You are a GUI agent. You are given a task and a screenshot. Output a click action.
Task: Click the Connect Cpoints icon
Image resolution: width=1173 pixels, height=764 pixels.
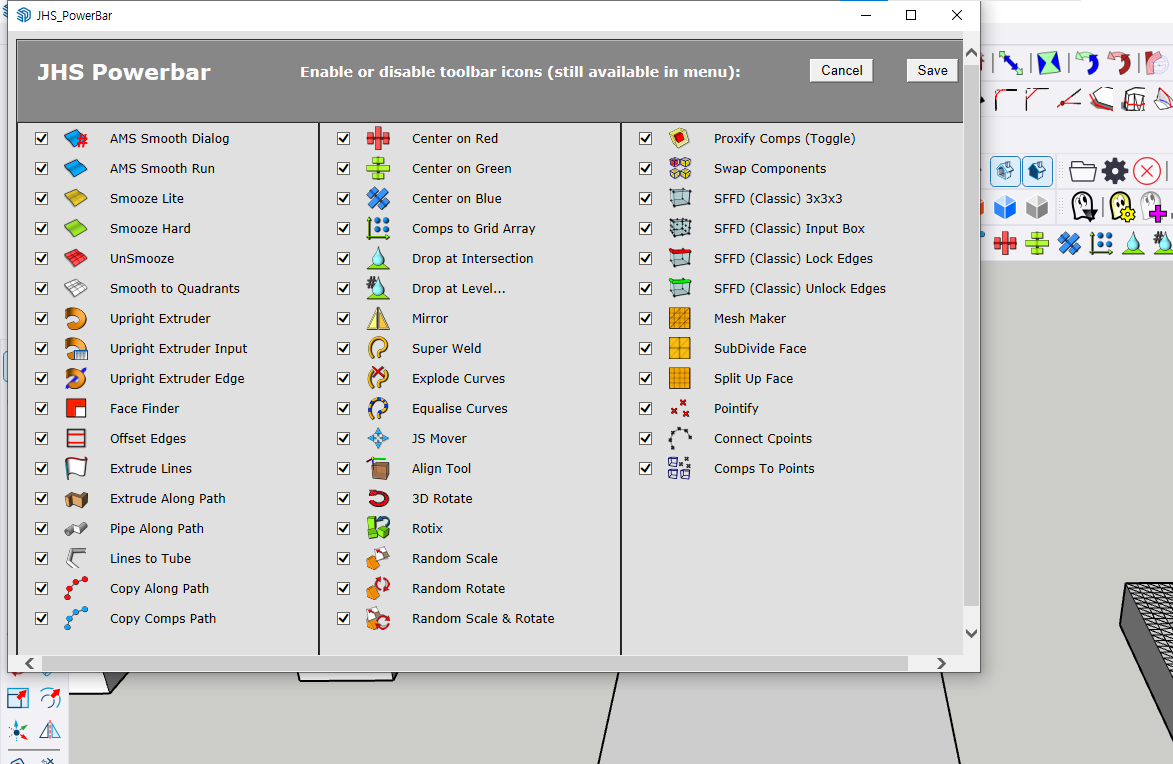tap(679, 438)
